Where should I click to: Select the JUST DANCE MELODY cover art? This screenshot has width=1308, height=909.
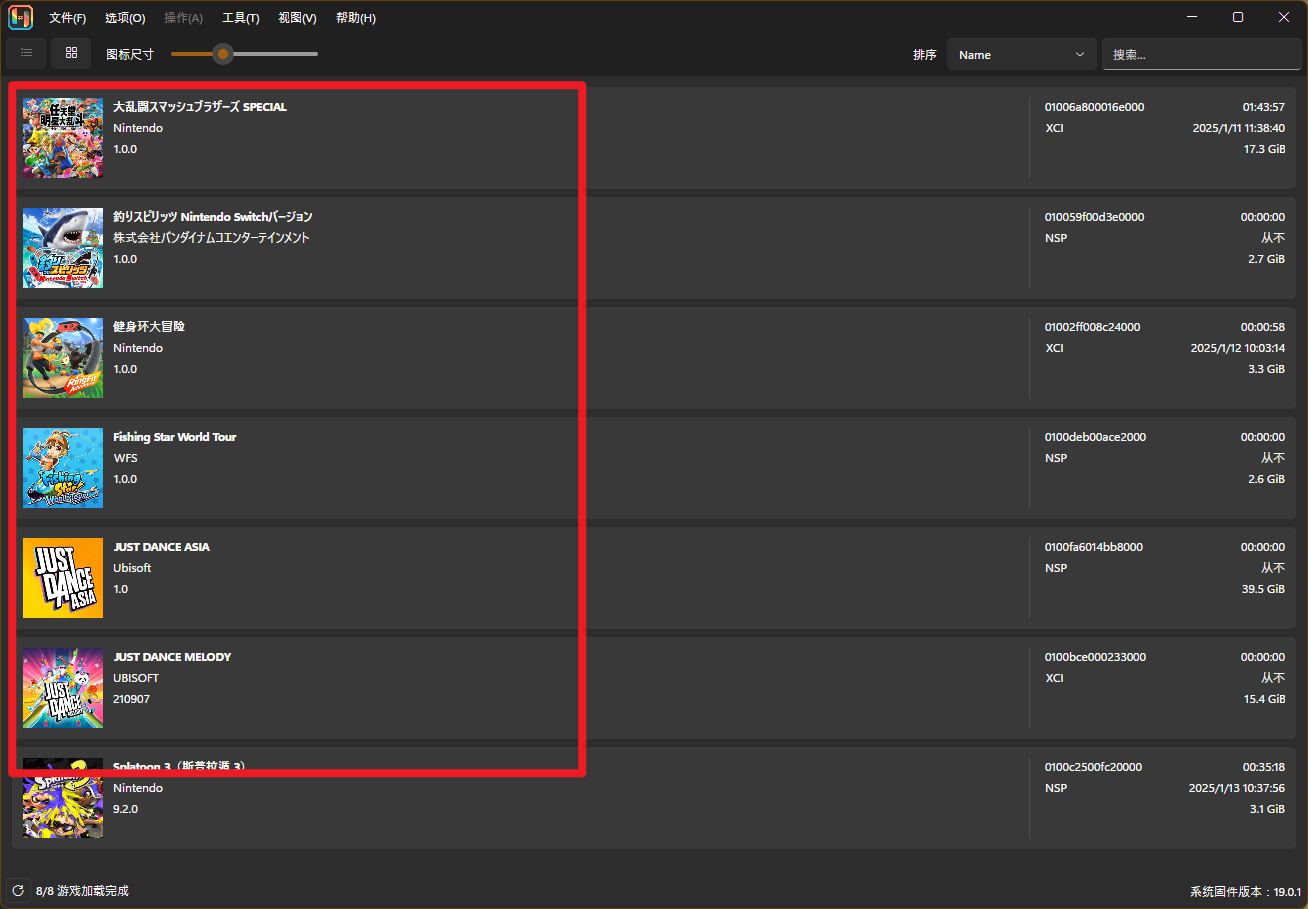[63, 688]
